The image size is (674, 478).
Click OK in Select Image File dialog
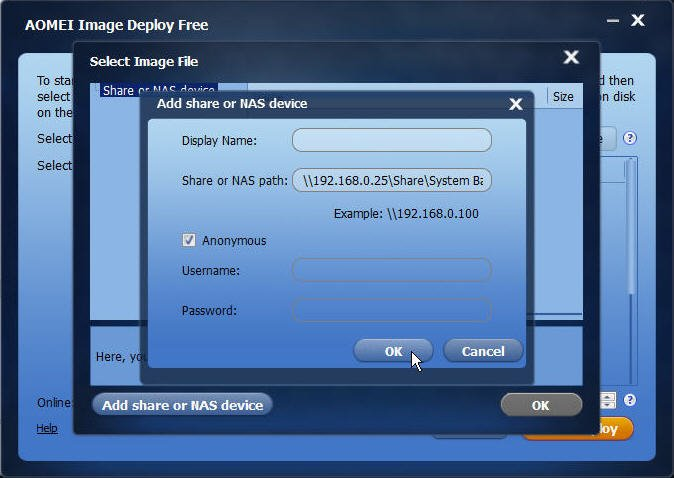pos(541,405)
